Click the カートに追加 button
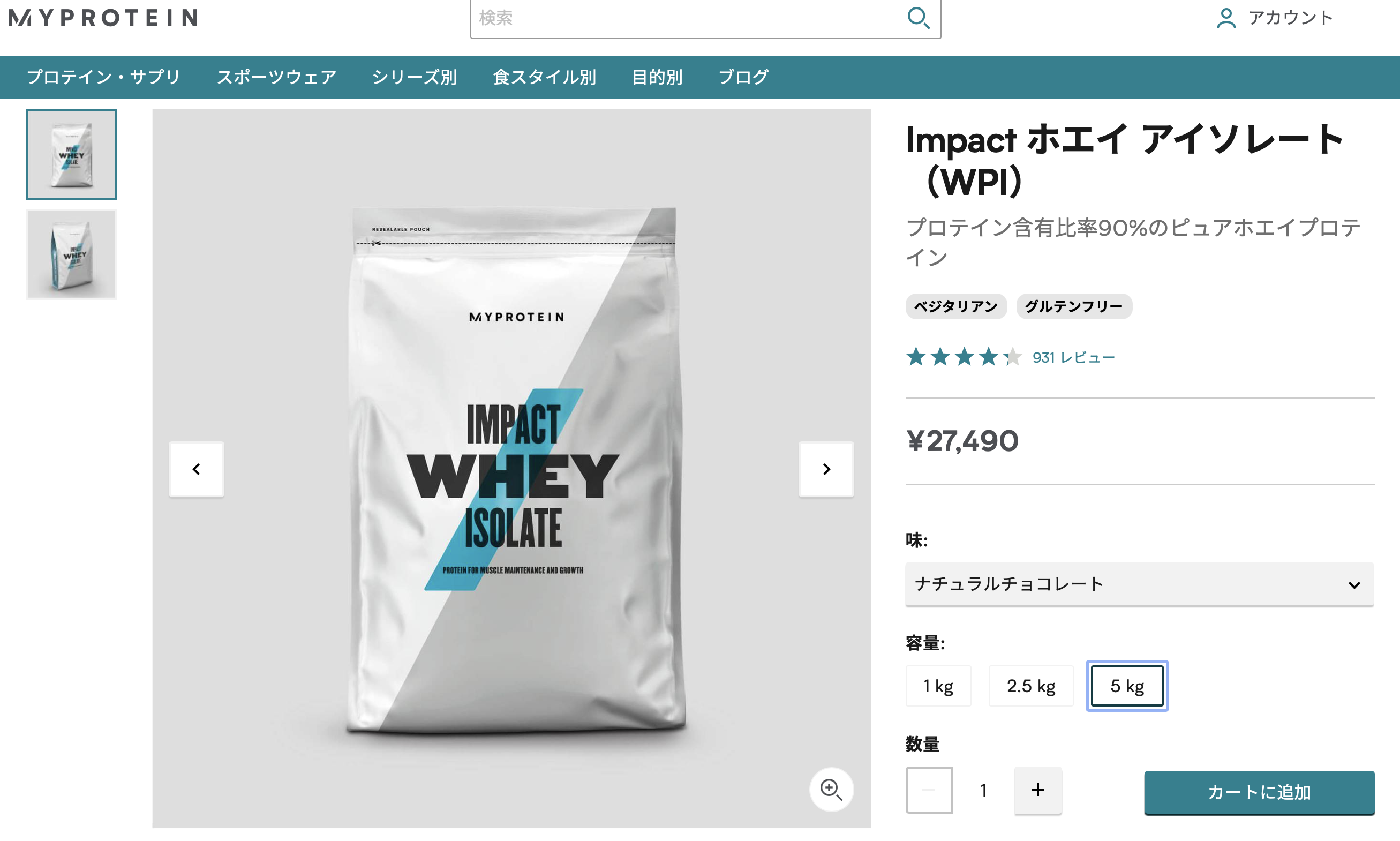 point(1260,792)
